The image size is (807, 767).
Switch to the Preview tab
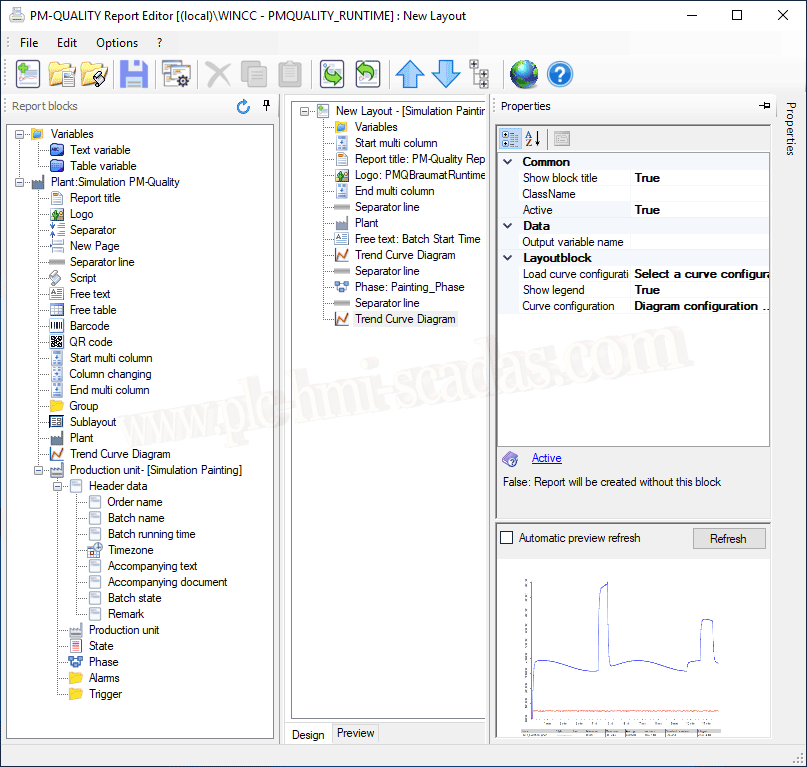coord(355,733)
